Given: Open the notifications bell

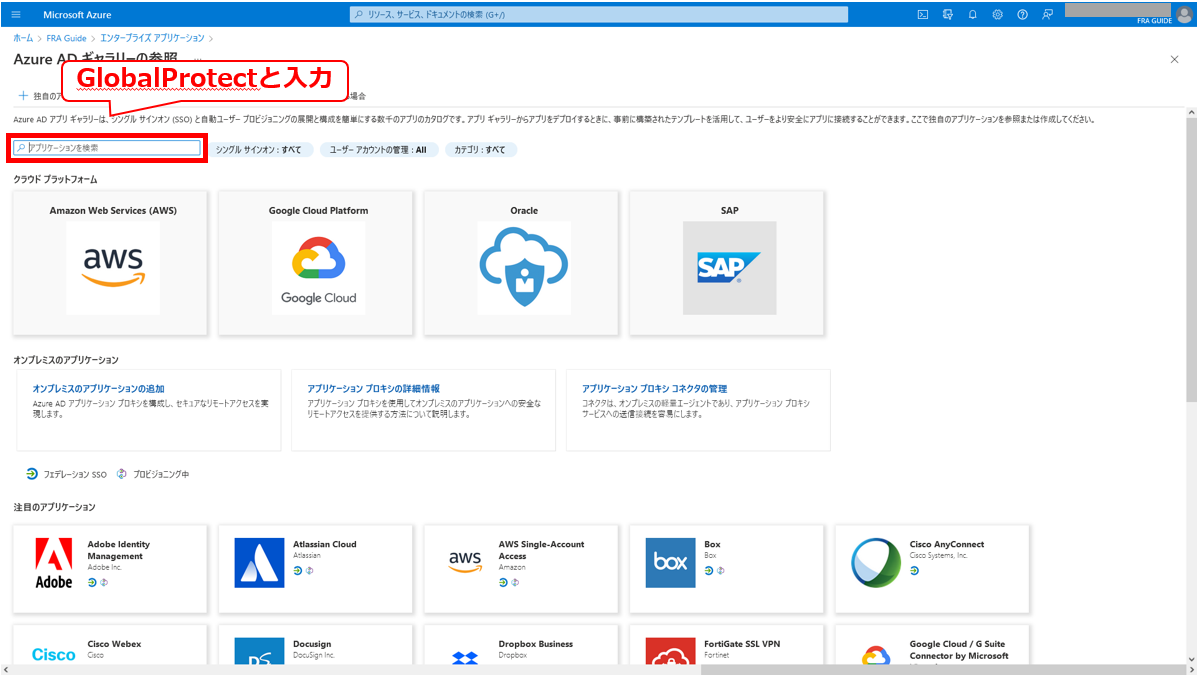Looking at the screenshot, I should [x=972, y=14].
